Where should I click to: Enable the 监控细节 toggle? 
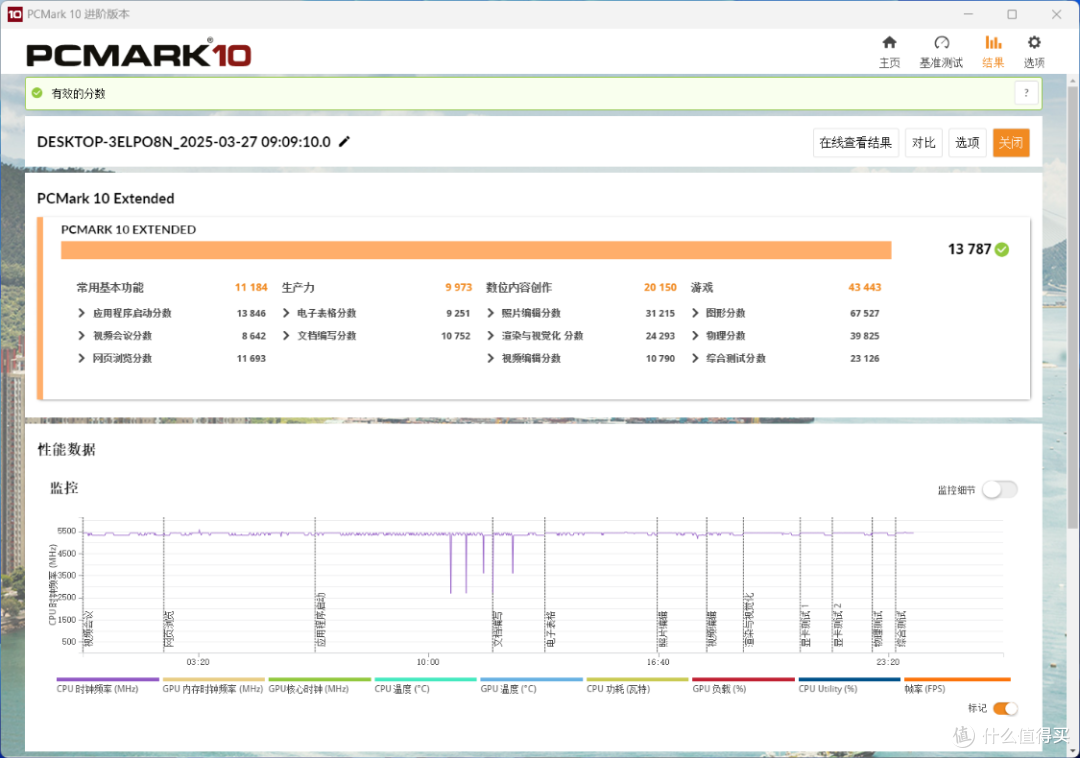(x=999, y=489)
